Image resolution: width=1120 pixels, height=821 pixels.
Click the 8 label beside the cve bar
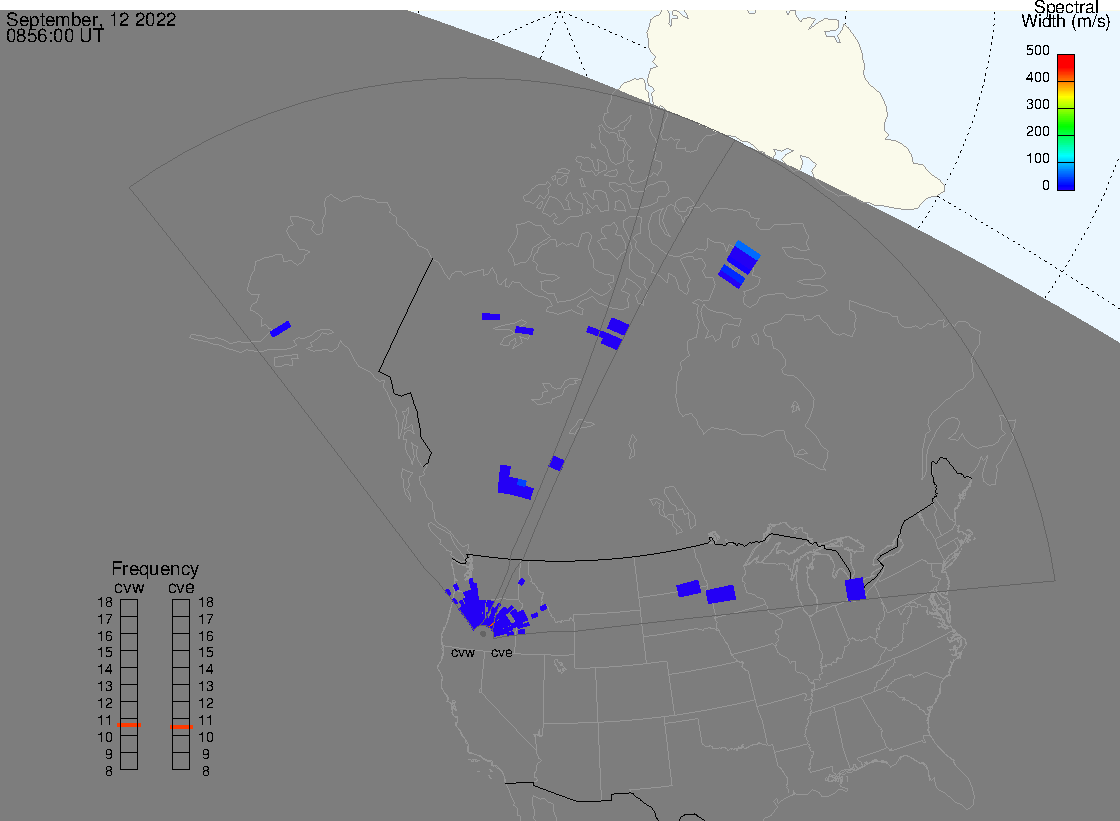(206, 771)
